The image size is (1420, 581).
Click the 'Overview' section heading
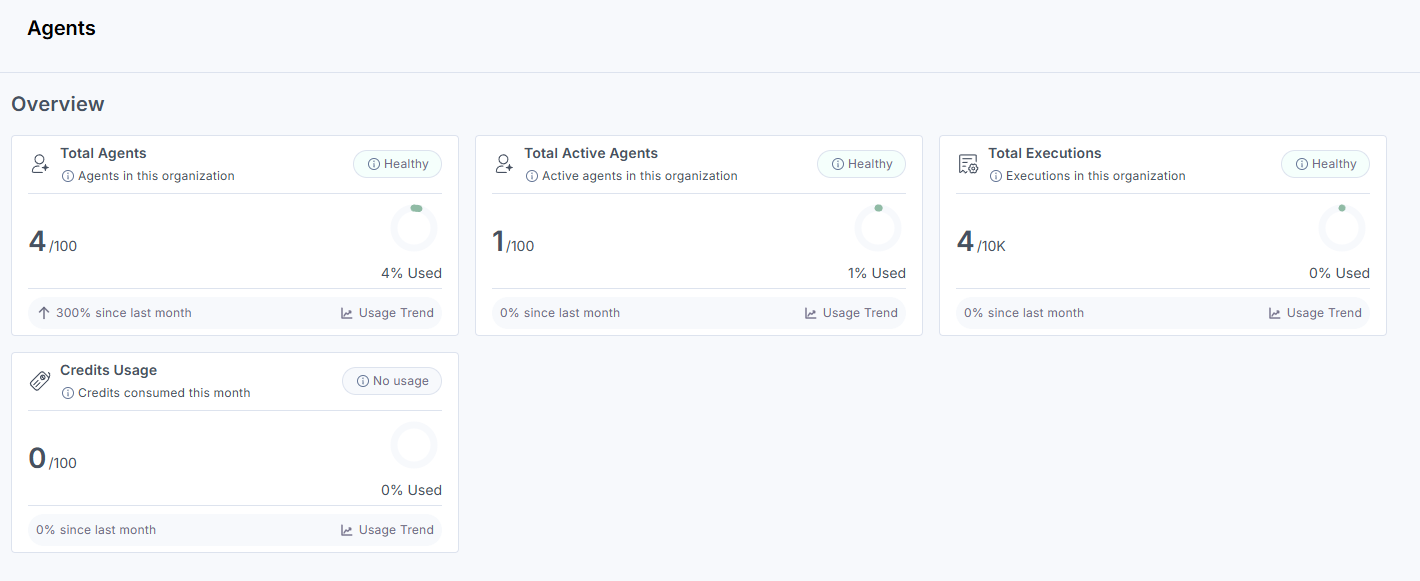[x=58, y=104]
